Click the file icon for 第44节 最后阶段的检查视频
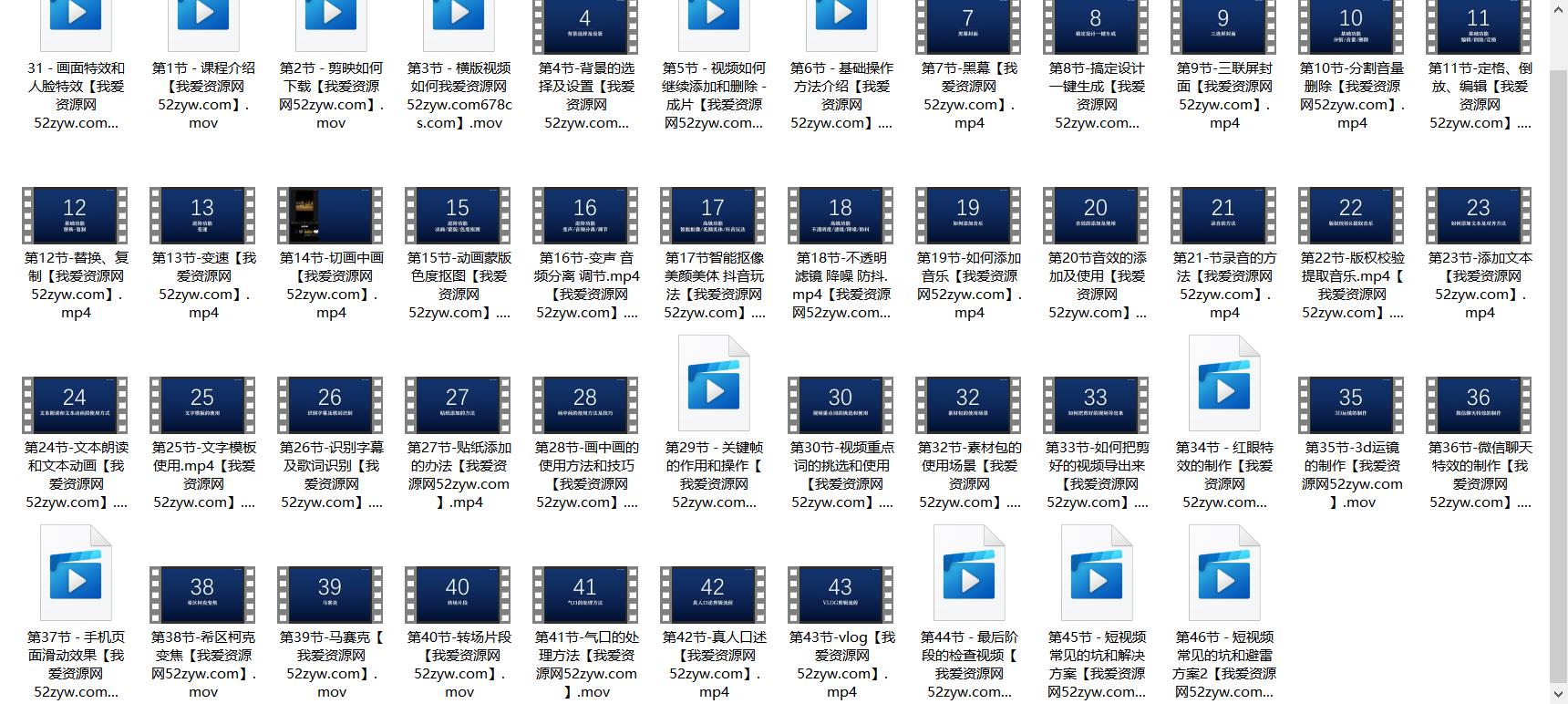This screenshot has width=1568, height=704. click(x=969, y=573)
